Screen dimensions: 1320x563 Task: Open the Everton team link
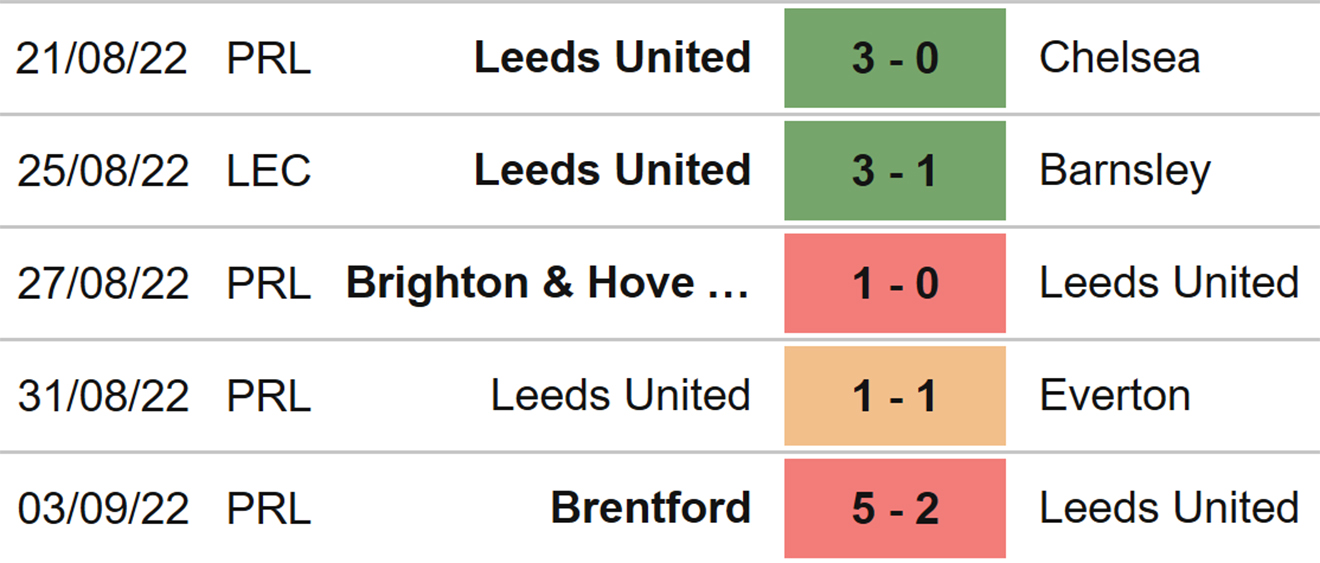coord(1115,397)
